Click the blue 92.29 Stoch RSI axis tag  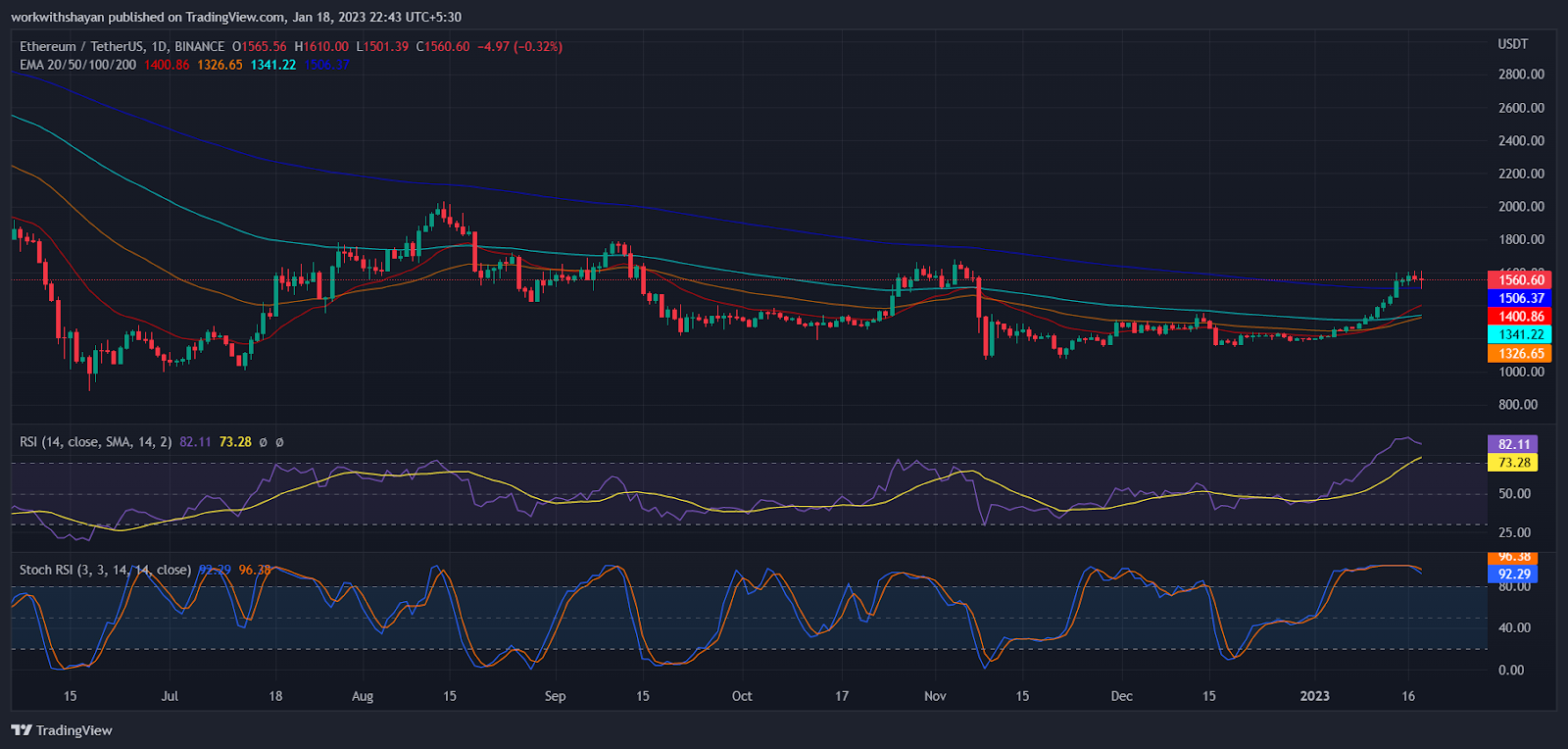point(1513,574)
